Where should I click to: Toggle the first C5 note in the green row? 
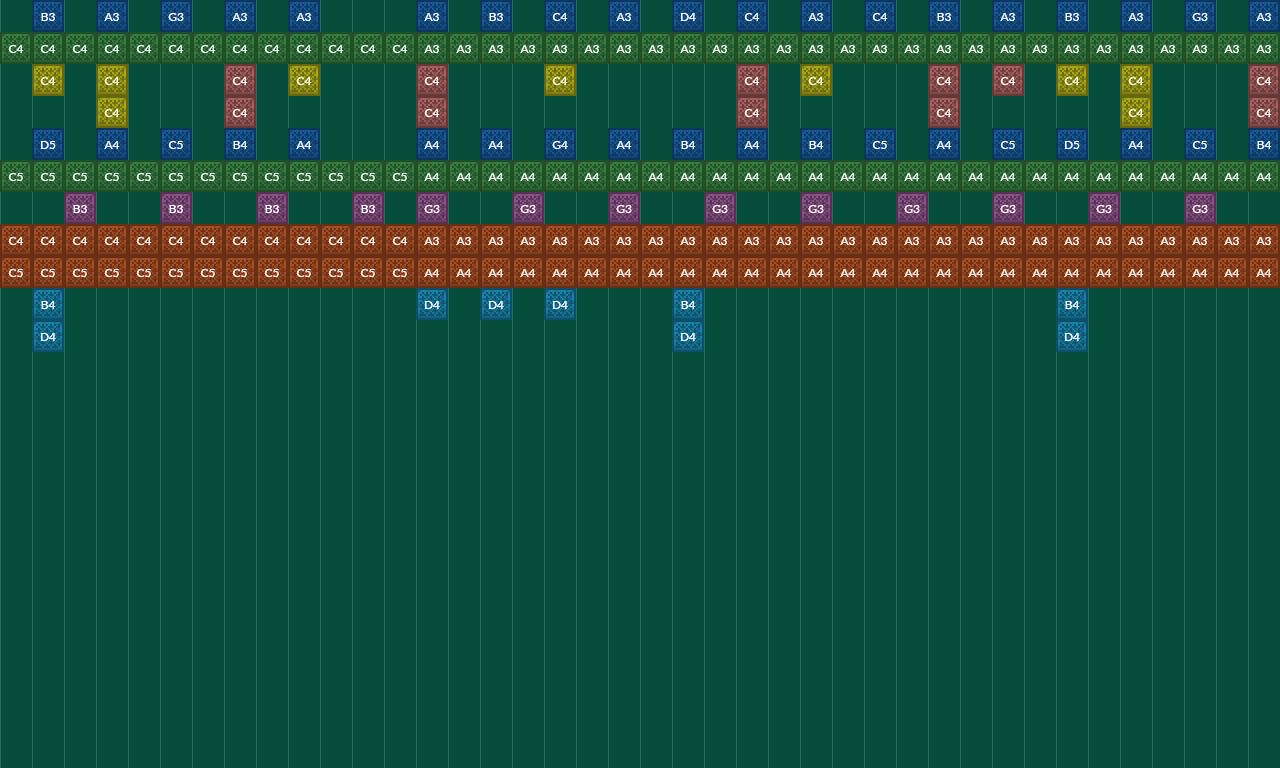pyautogui.click(x=16, y=177)
